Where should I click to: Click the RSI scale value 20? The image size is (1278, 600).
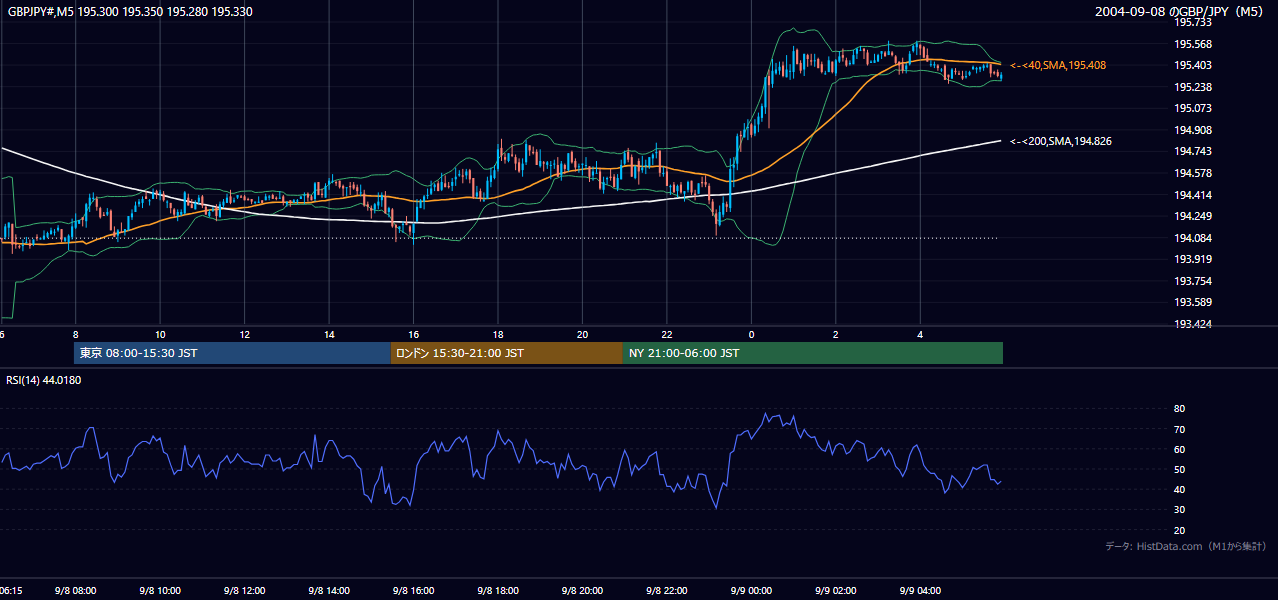tap(1179, 531)
